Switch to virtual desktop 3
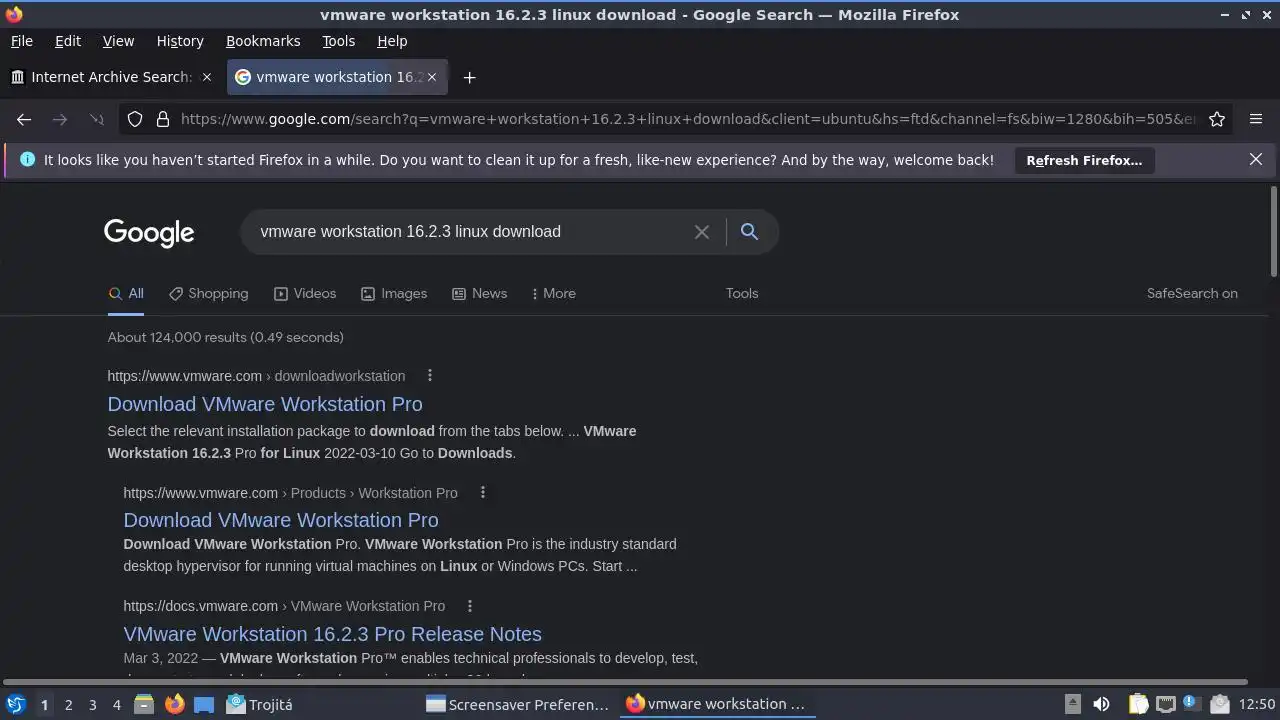This screenshot has width=1280, height=720. (x=92, y=705)
